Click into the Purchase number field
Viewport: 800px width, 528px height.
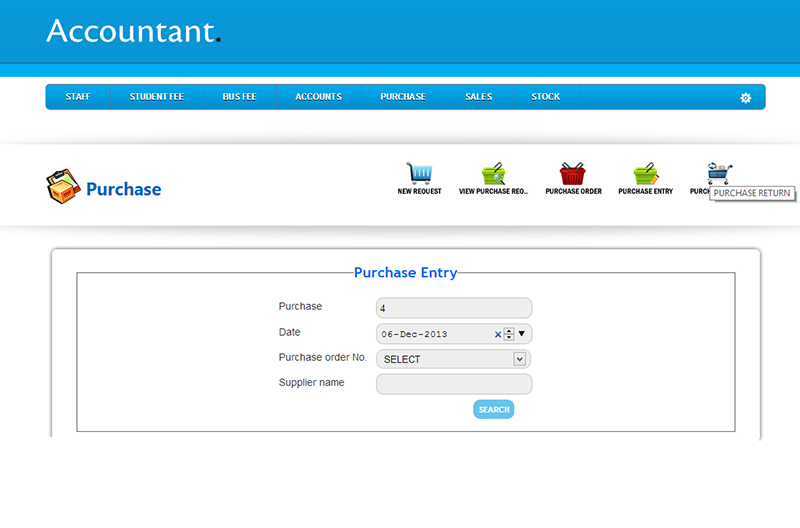[x=454, y=308]
